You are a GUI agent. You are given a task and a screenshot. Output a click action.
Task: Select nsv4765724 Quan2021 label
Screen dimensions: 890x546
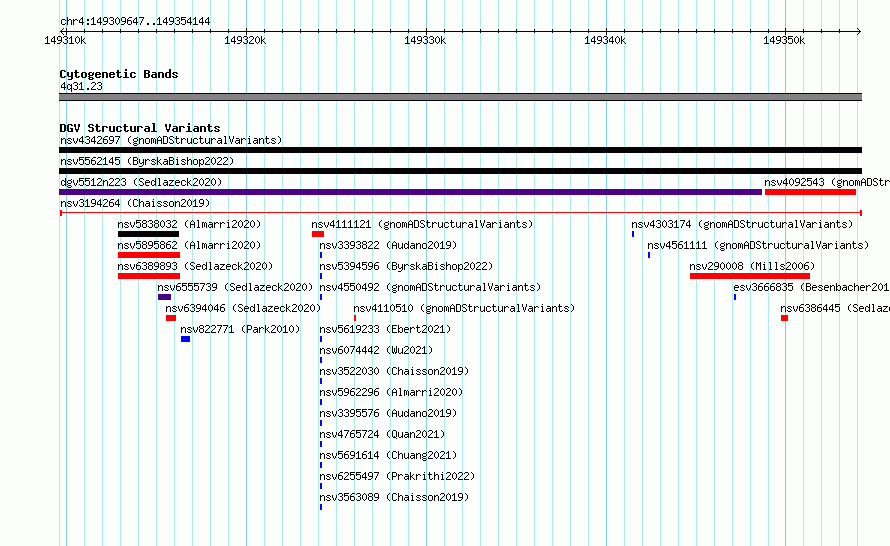coord(382,434)
